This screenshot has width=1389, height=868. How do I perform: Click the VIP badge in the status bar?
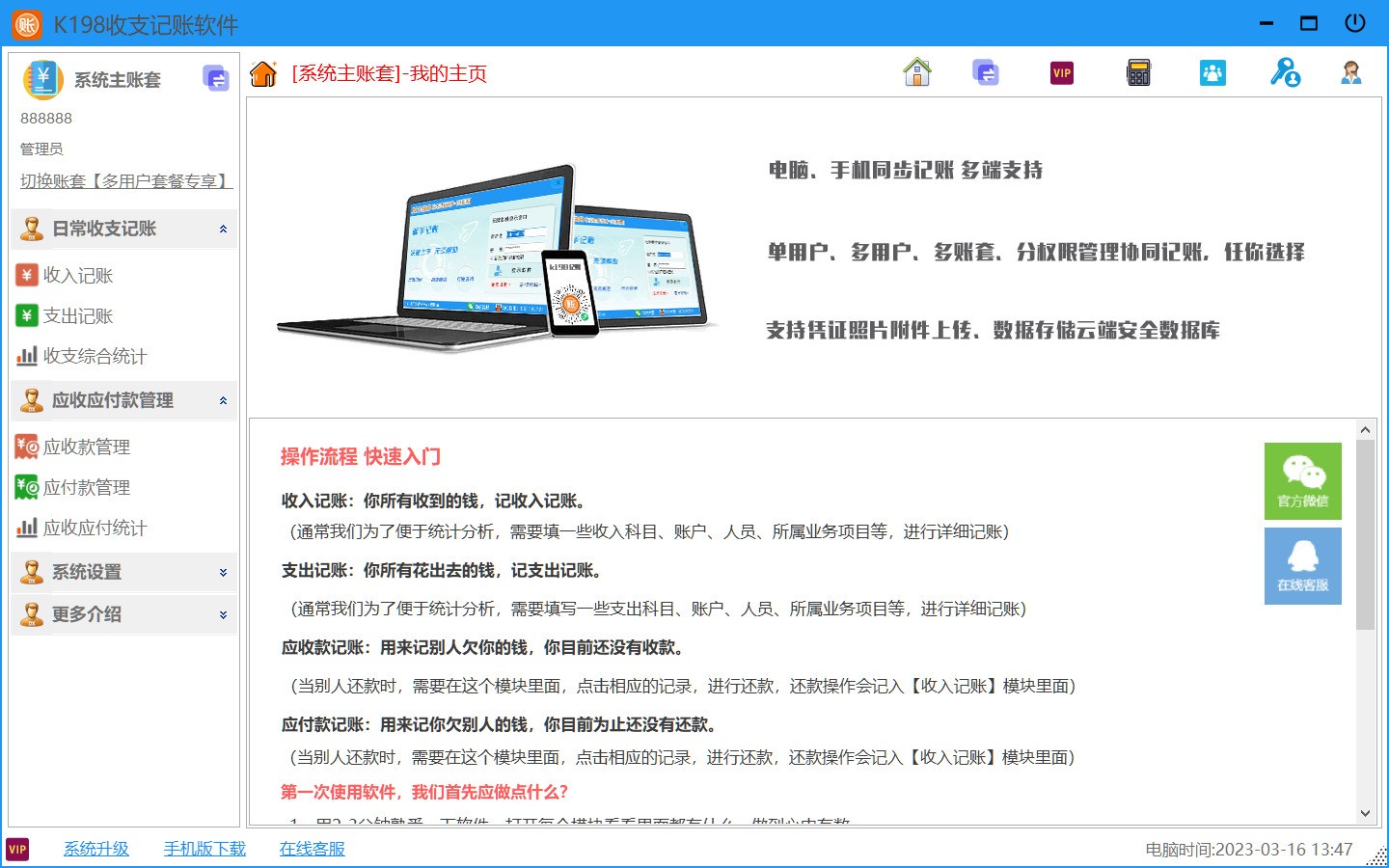pyautogui.click(x=18, y=849)
